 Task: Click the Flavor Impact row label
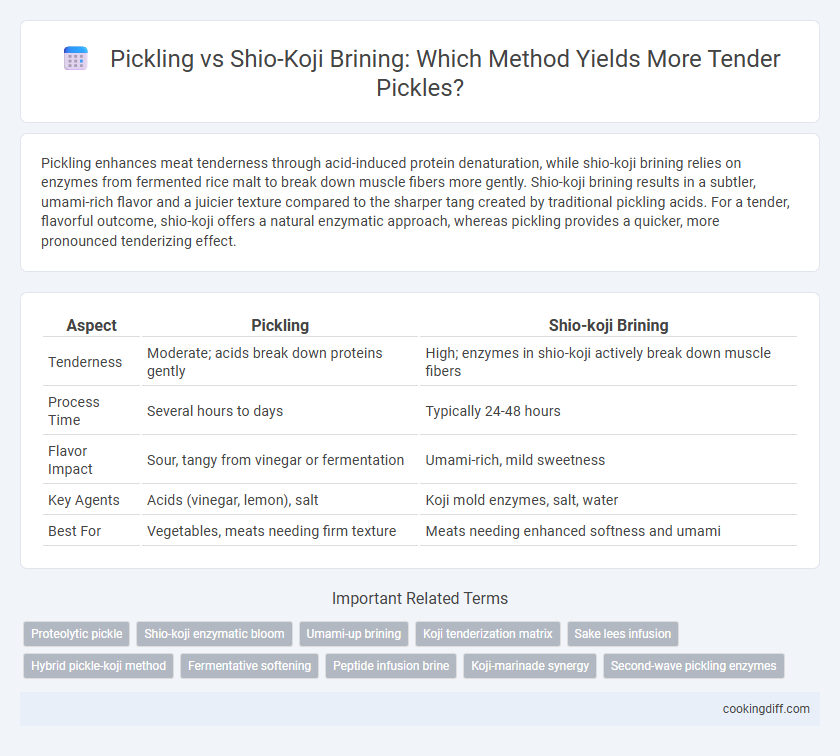click(70, 460)
